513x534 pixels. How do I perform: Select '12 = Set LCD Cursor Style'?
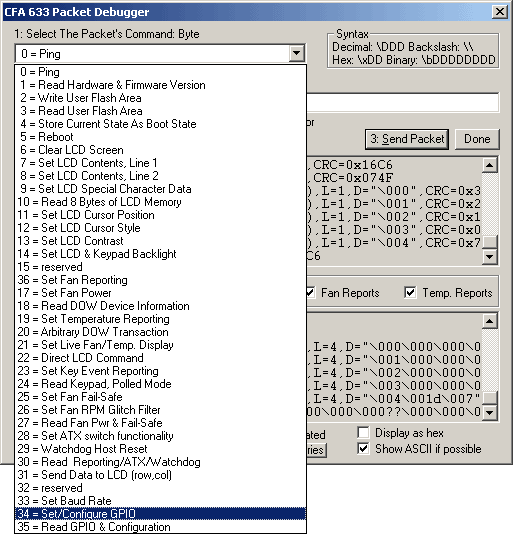(x=160, y=228)
